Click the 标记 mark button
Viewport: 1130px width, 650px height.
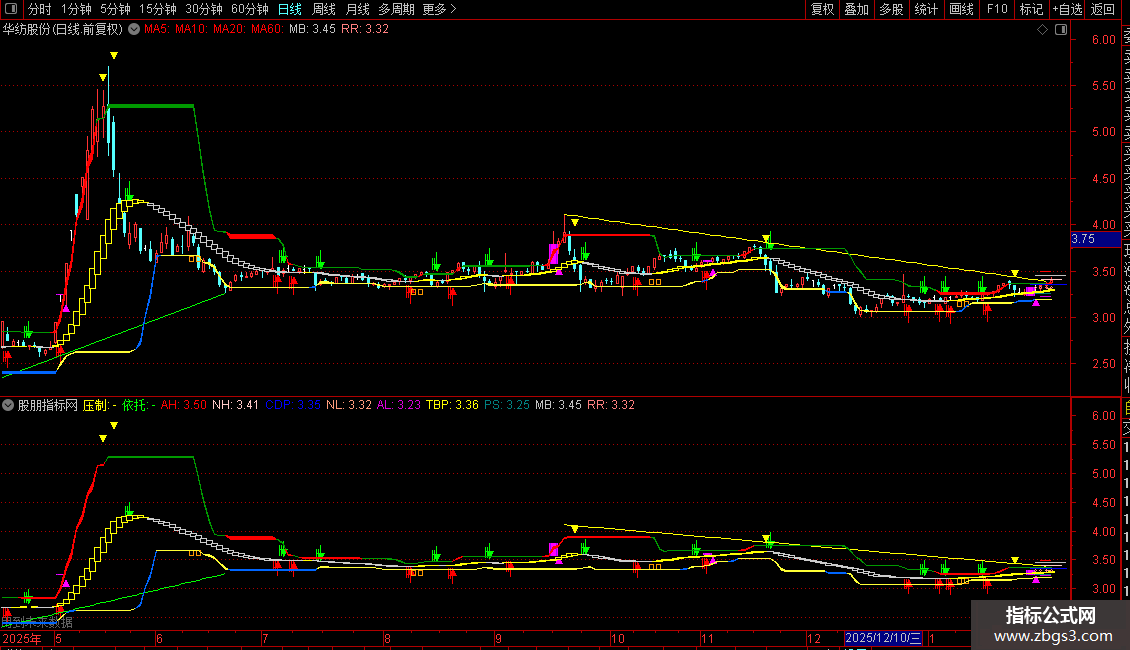click(x=1031, y=9)
